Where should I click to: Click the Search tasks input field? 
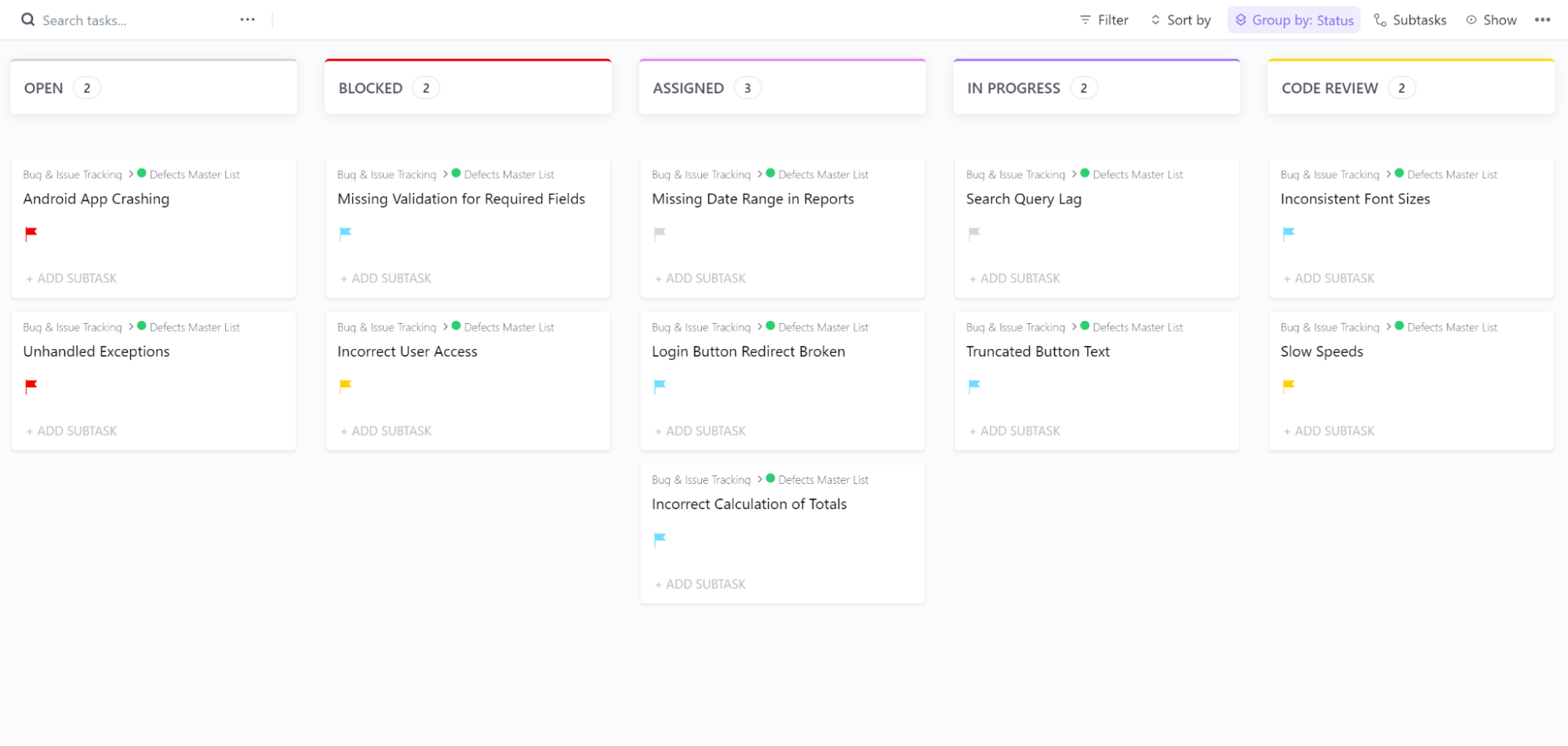(118, 20)
